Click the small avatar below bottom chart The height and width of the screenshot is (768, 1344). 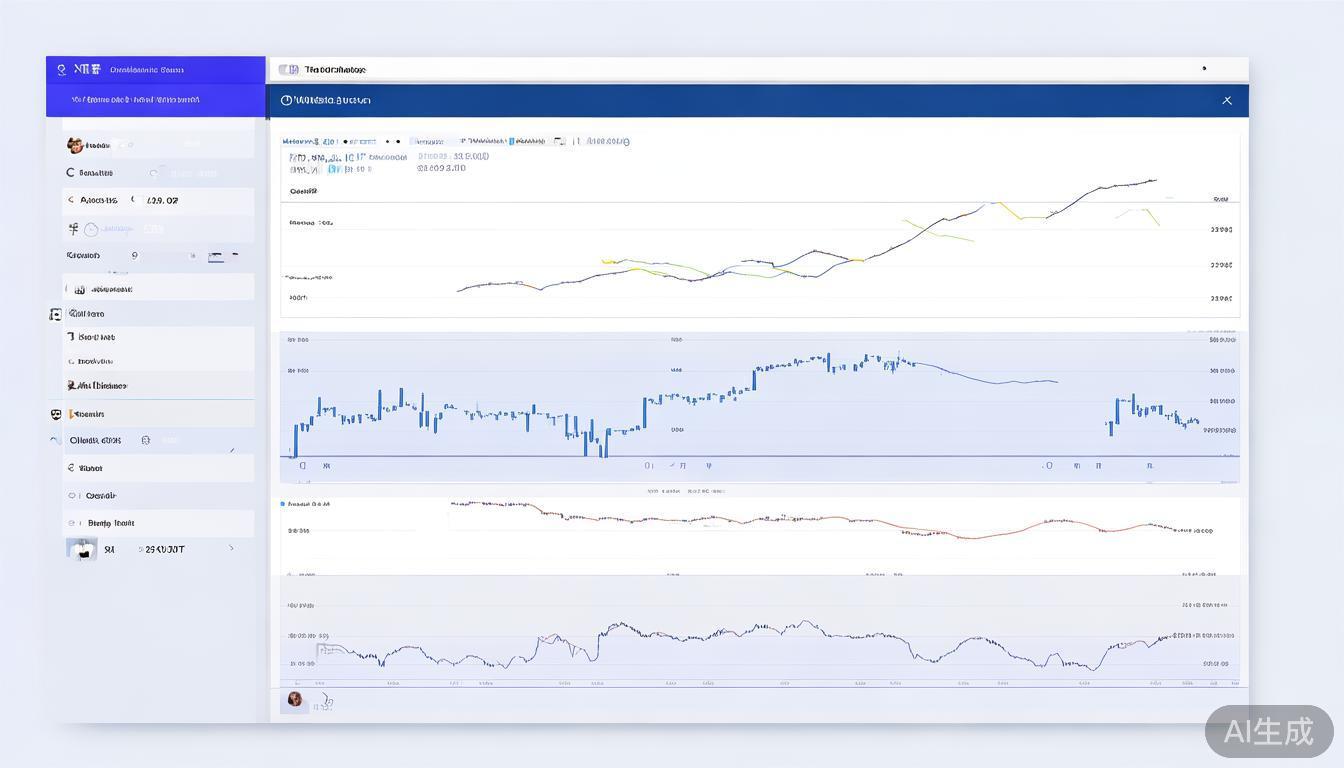[295, 699]
